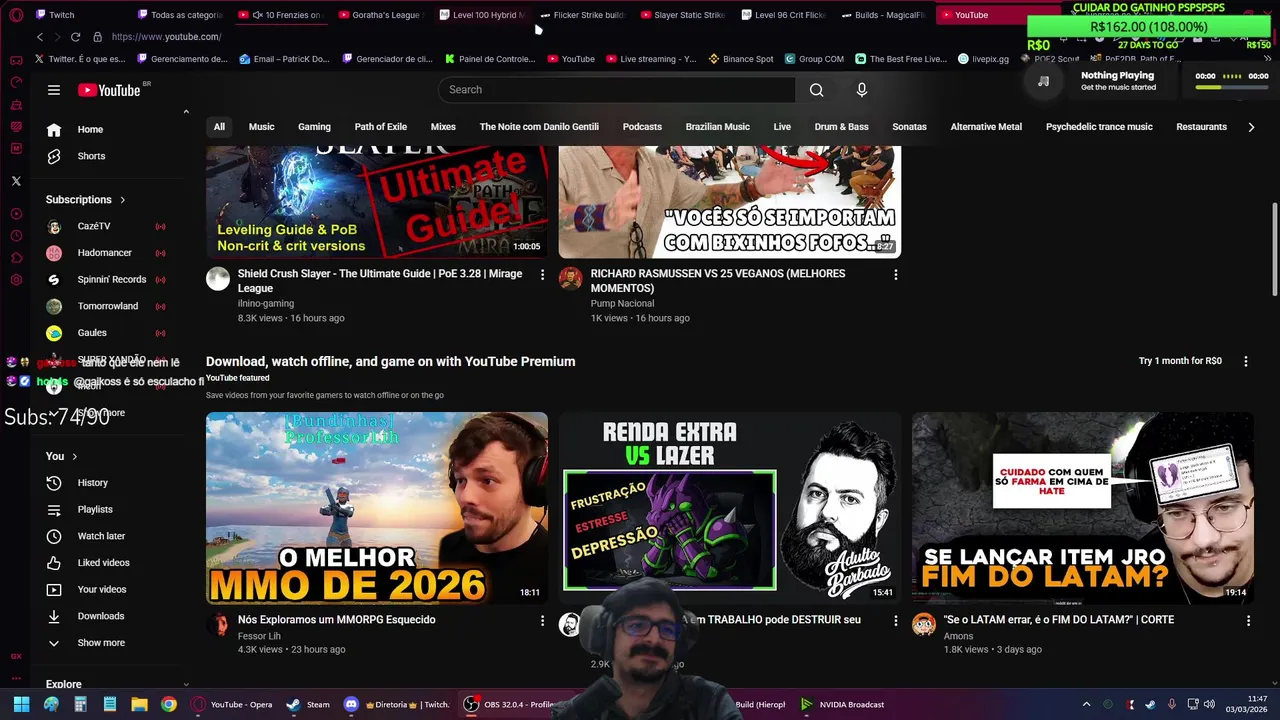1280x720 pixels.
Task: Select the Music filter chip
Action: coord(261,127)
